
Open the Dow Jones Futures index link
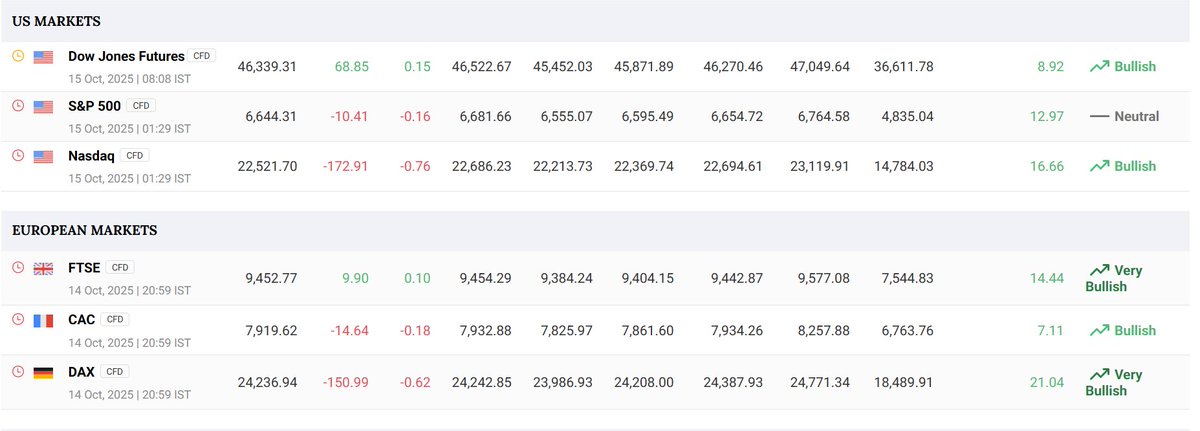click(126, 56)
